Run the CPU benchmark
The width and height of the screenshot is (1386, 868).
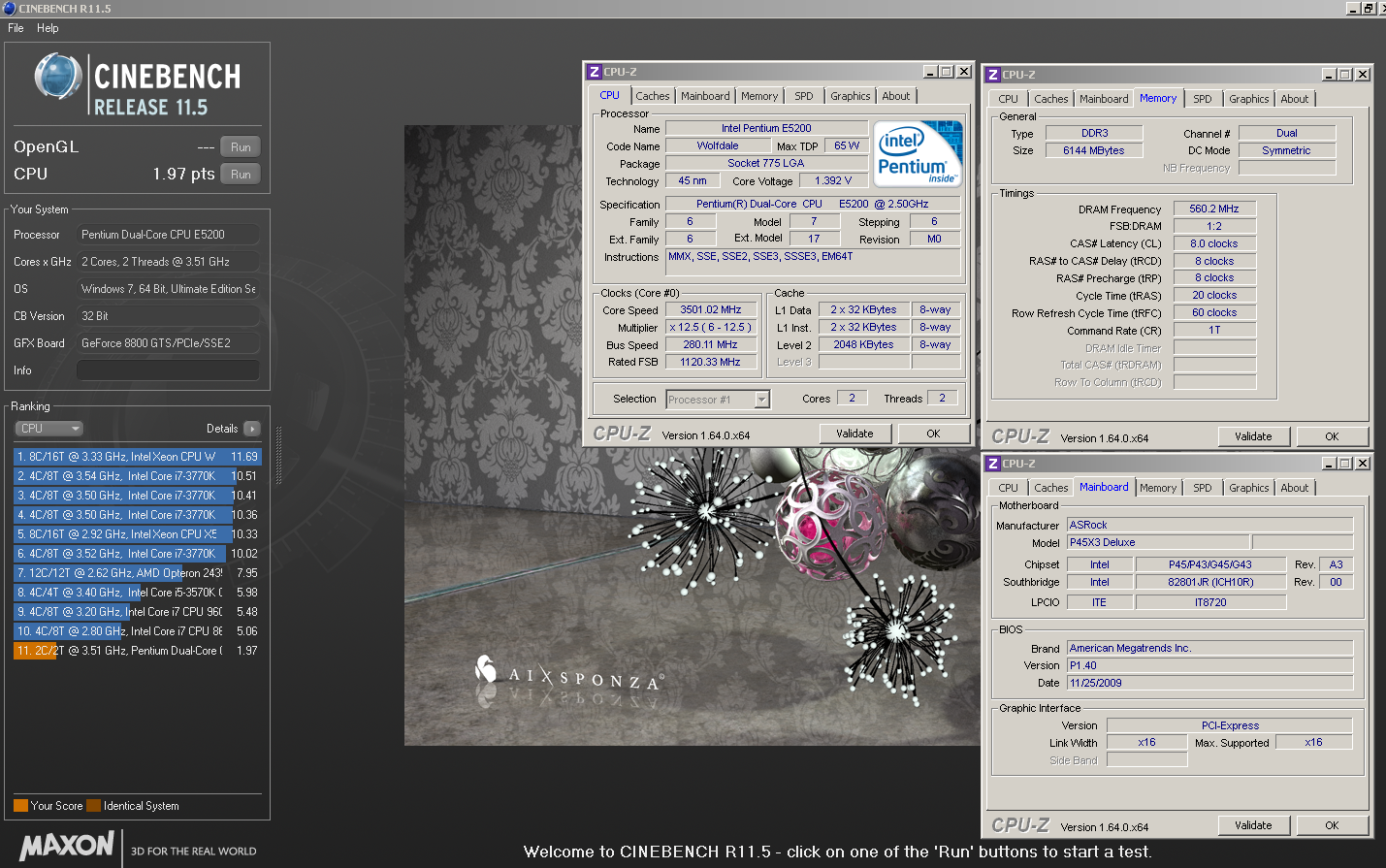[241, 175]
